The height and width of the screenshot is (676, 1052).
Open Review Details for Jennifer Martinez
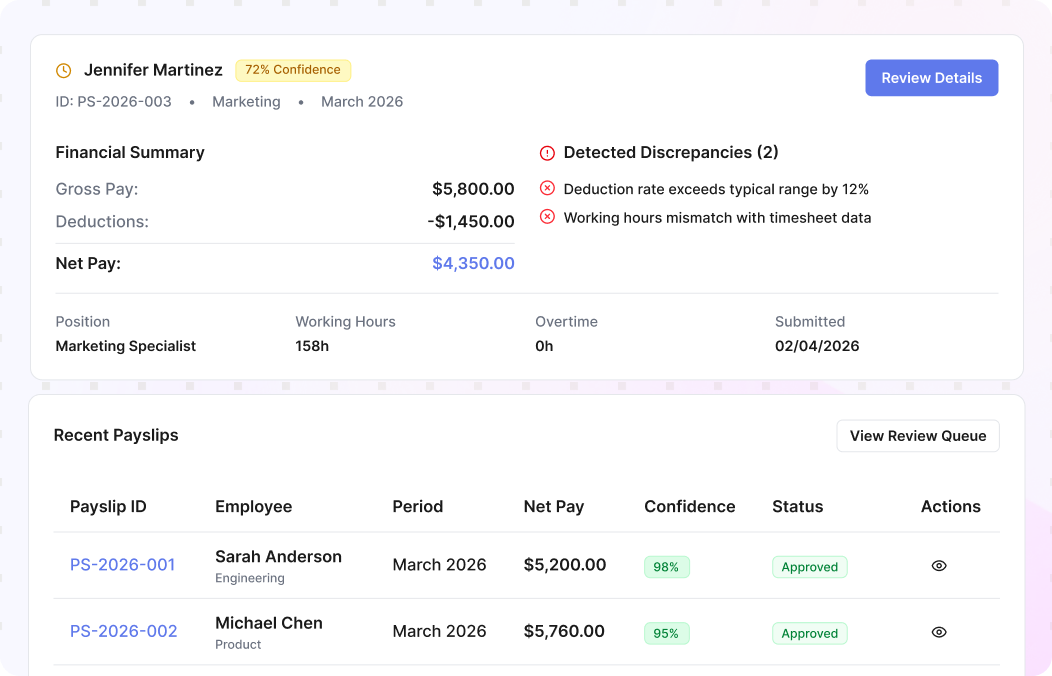(x=931, y=78)
